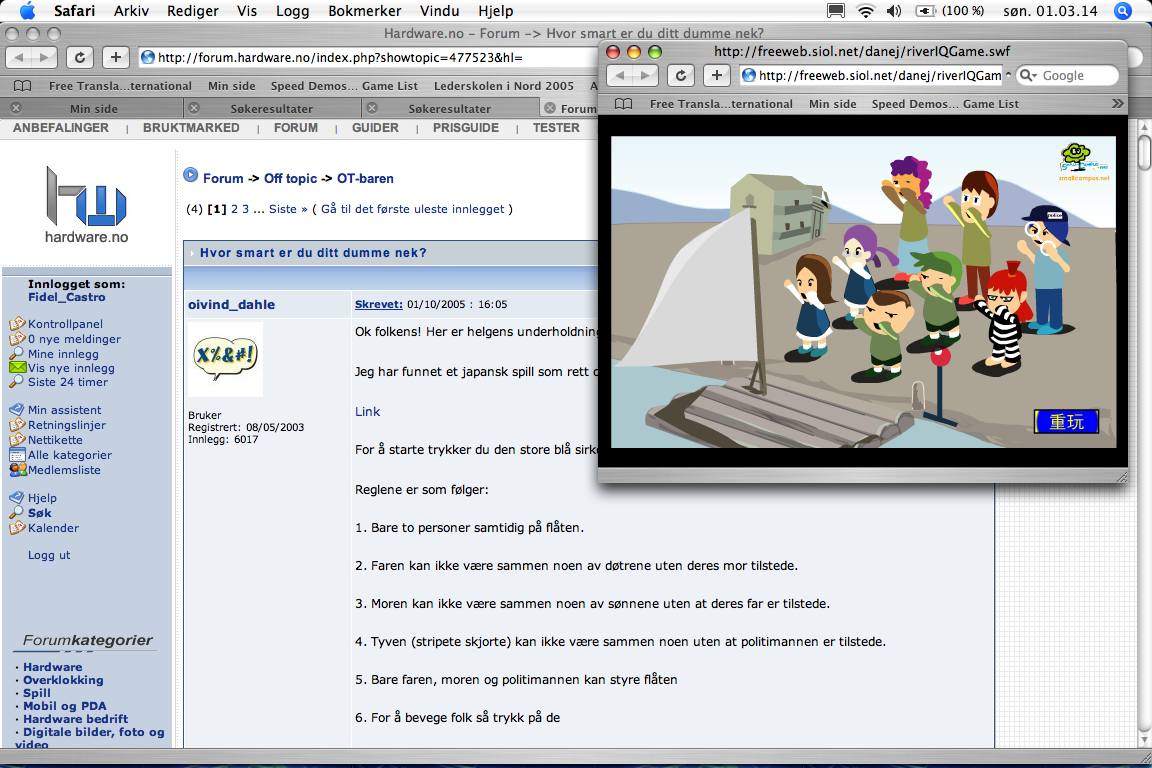The width and height of the screenshot is (1152, 768).
Task: Open Free Translation bookmark in hardware.no window
Action: click(x=120, y=86)
